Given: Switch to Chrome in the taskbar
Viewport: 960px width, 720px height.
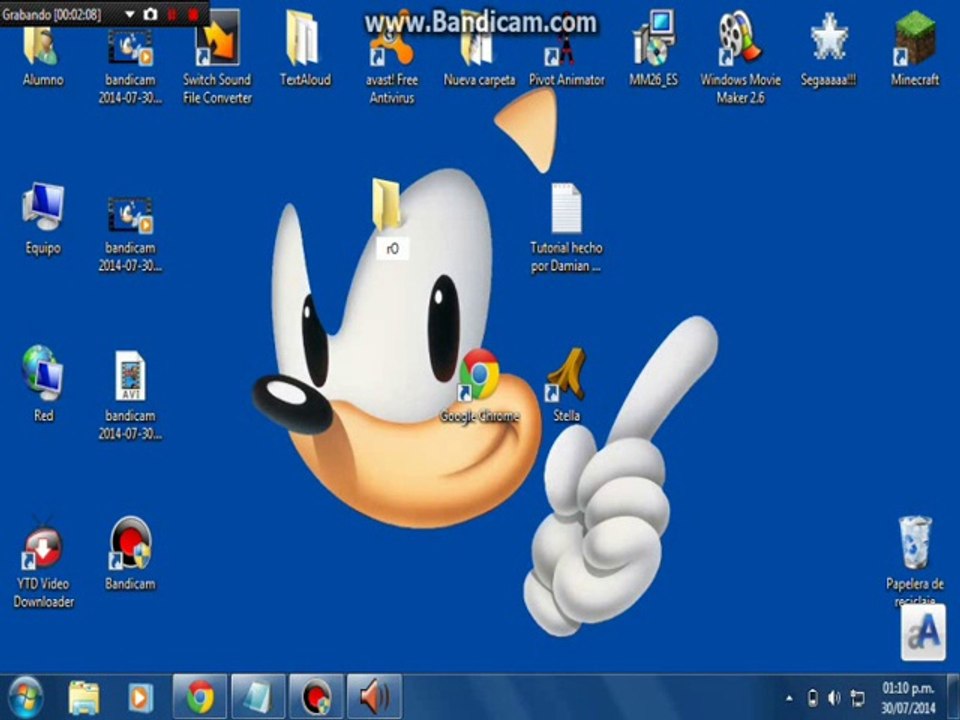Looking at the screenshot, I should pos(200,697).
